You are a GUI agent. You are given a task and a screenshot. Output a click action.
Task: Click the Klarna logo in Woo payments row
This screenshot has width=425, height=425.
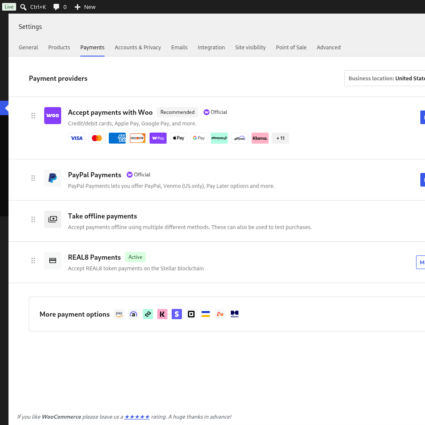click(260, 138)
